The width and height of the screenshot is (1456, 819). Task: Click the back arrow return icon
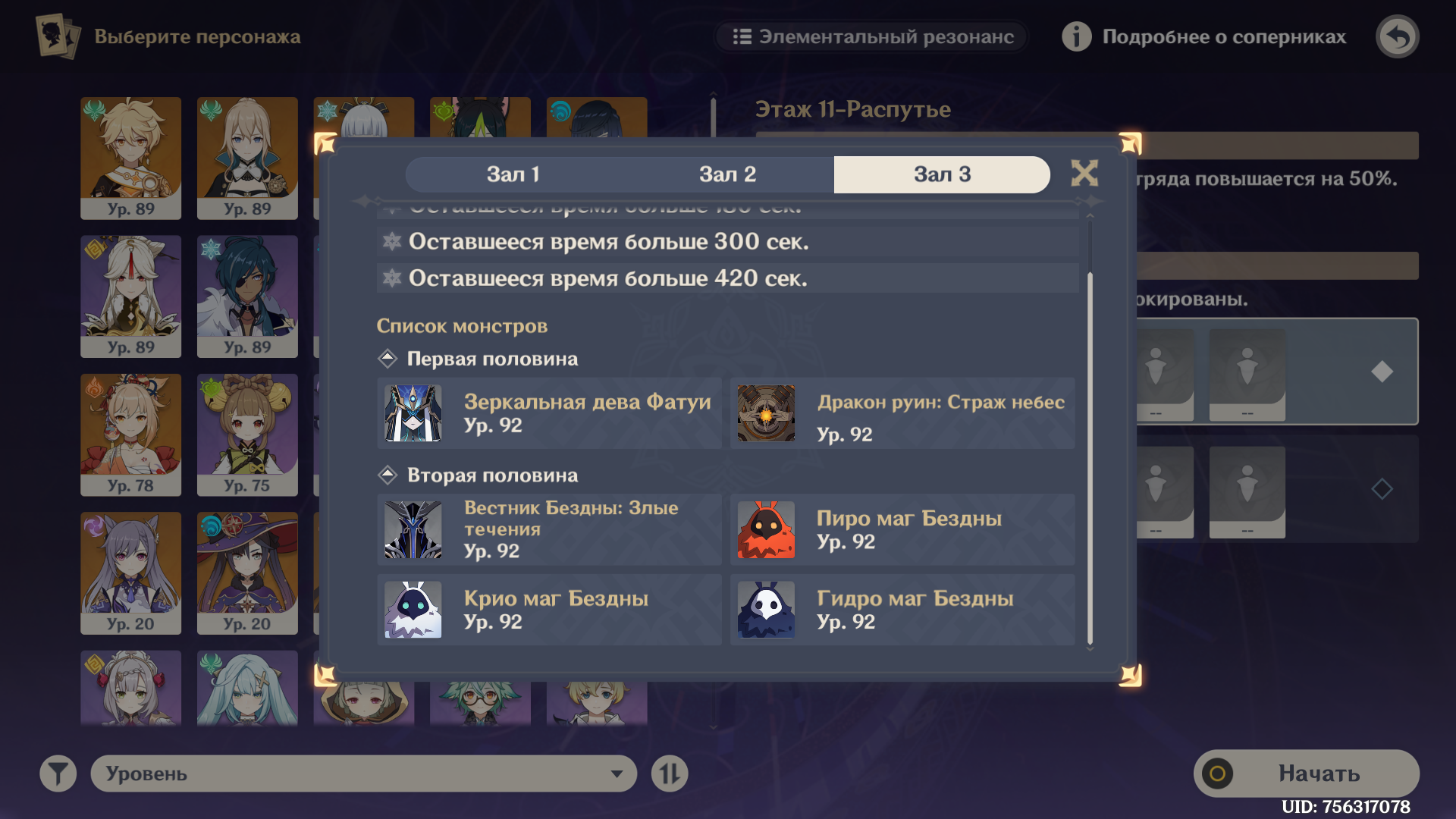coord(1398,36)
